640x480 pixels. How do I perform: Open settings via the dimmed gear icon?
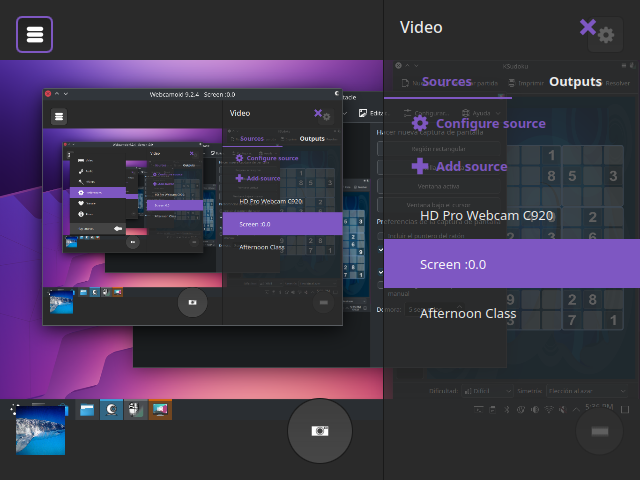pyautogui.click(x=606, y=35)
